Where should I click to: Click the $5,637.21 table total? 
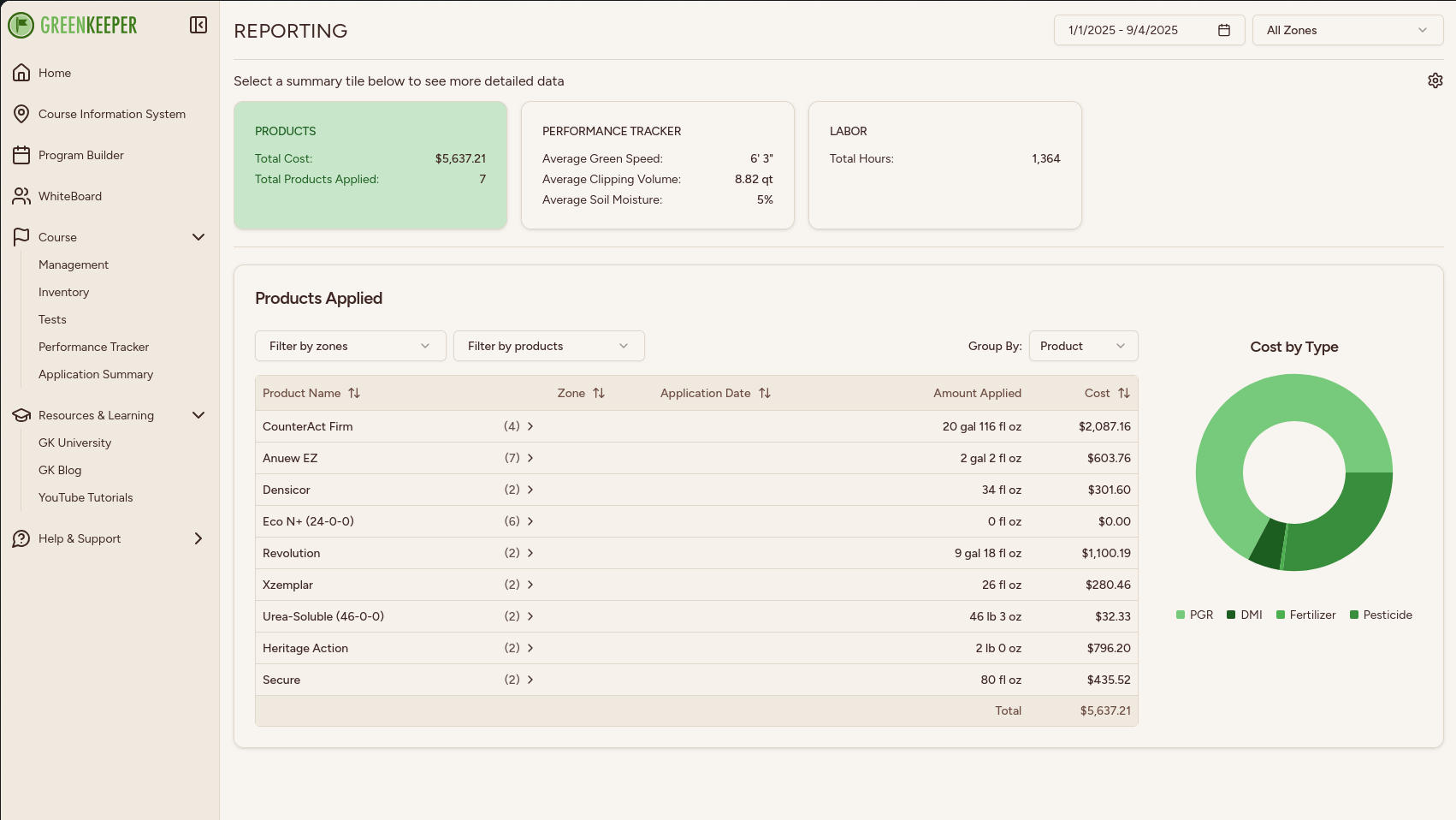pyautogui.click(x=1105, y=710)
